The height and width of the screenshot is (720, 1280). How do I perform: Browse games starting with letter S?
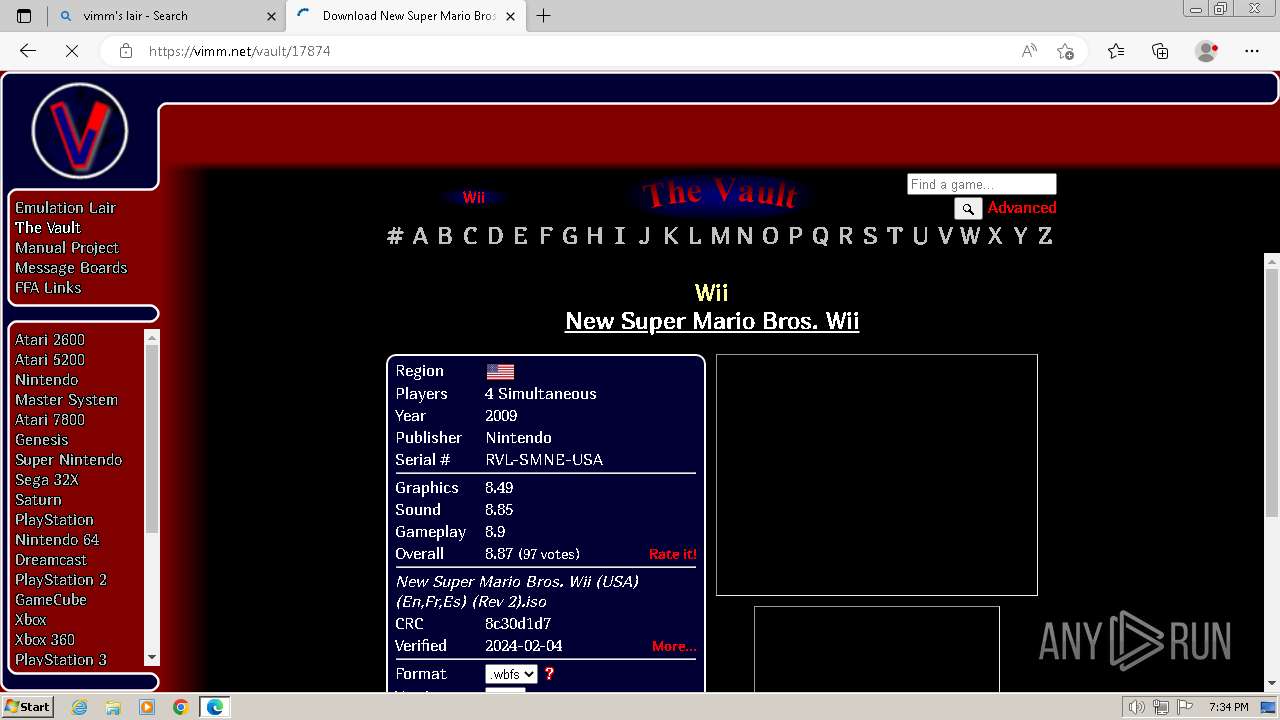[870, 236]
